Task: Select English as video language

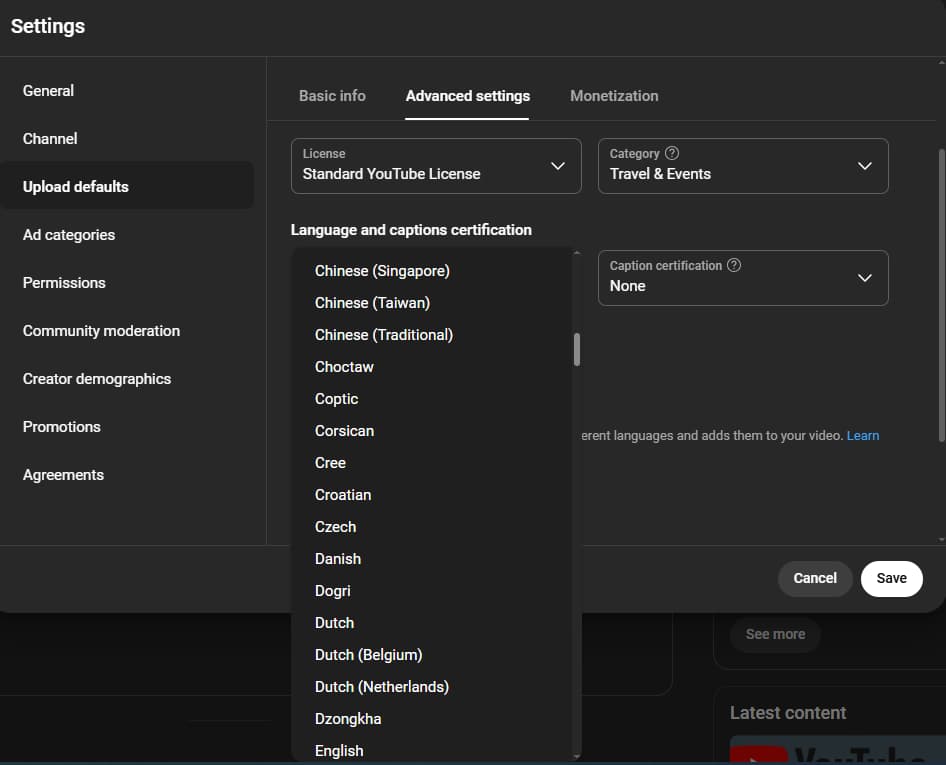Action: (432, 751)
